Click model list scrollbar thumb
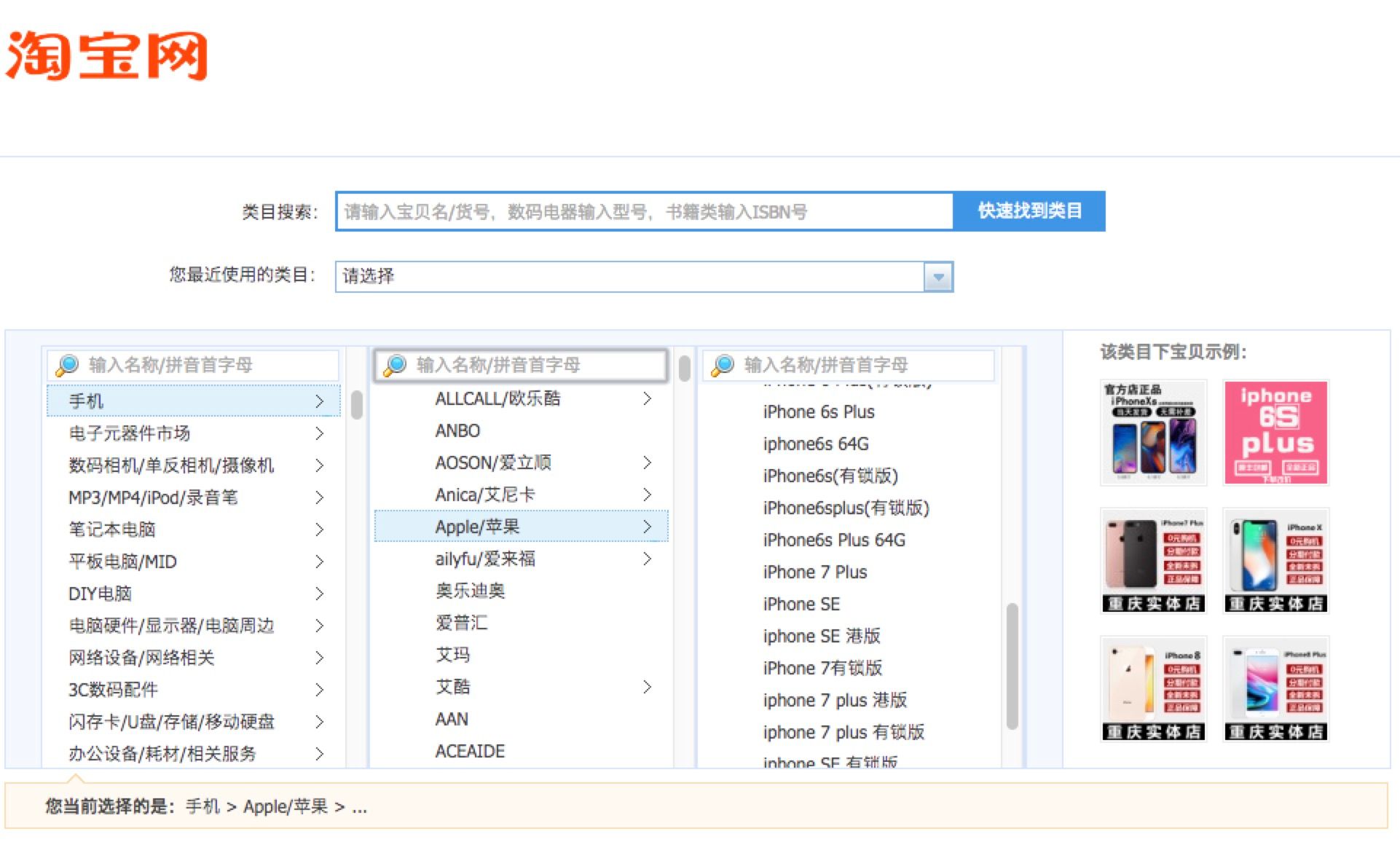Screen dimensions: 1400x842 (1012, 666)
